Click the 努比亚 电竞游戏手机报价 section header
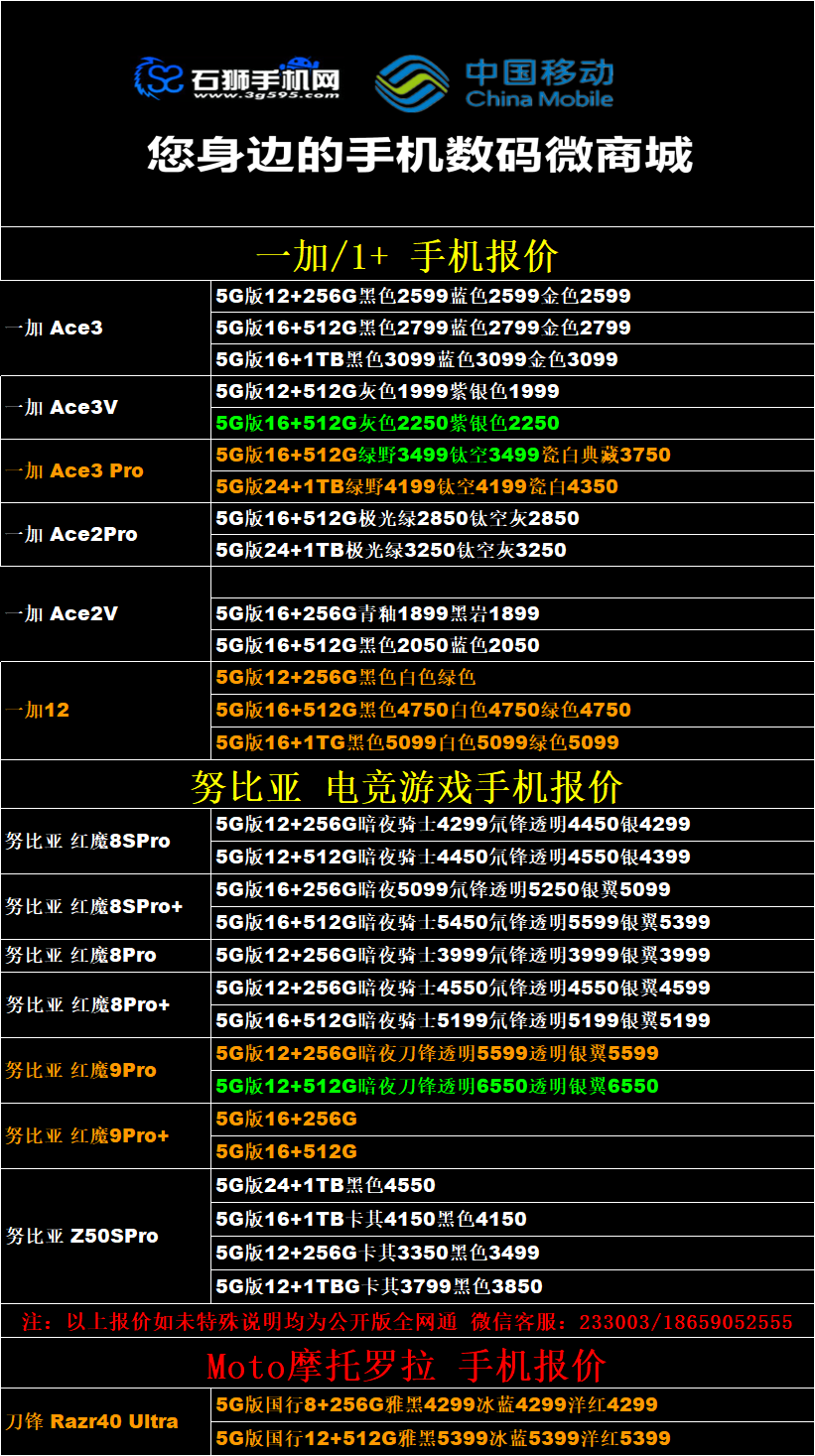Image resolution: width=815 pixels, height=1456 pixels. [x=407, y=785]
